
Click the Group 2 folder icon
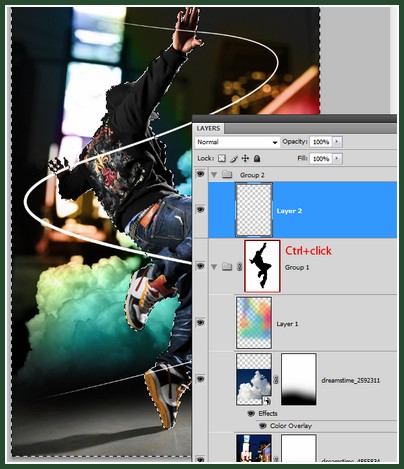(x=227, y=174)
